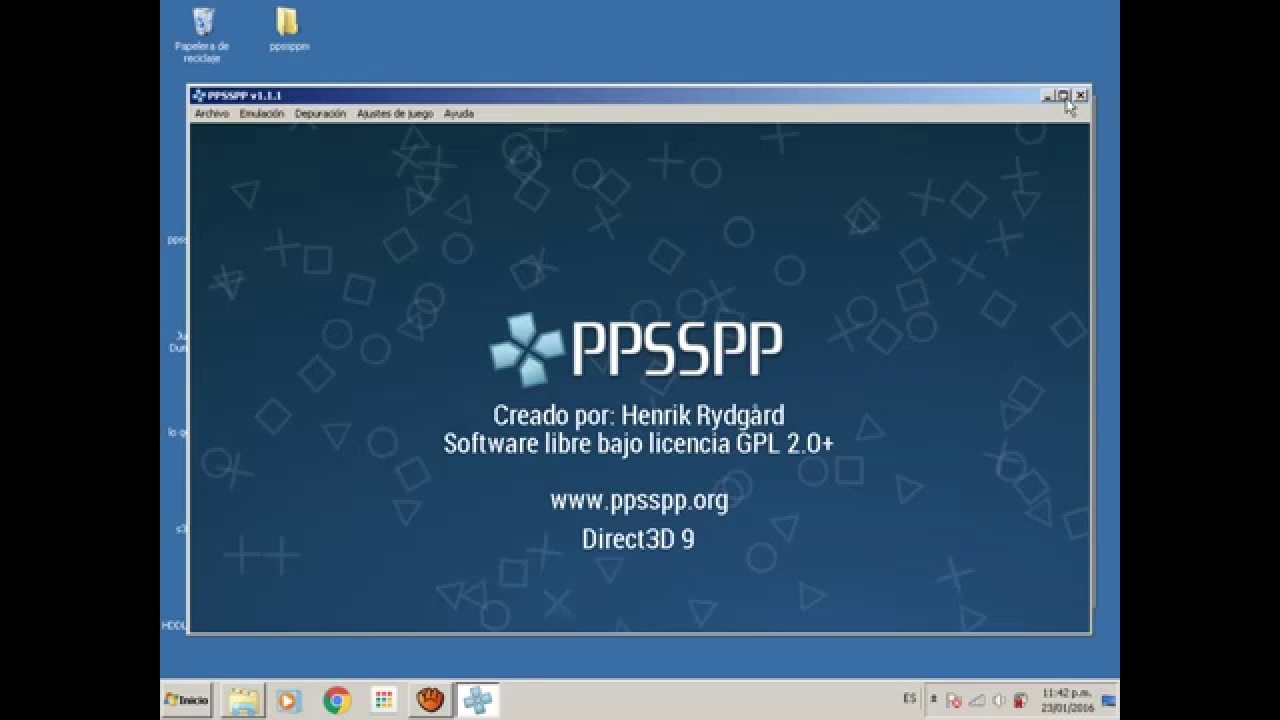The width and height of the screenshot is (1280, 720).
Task: Open the Archivo menu
Action: tap(211, 113)
